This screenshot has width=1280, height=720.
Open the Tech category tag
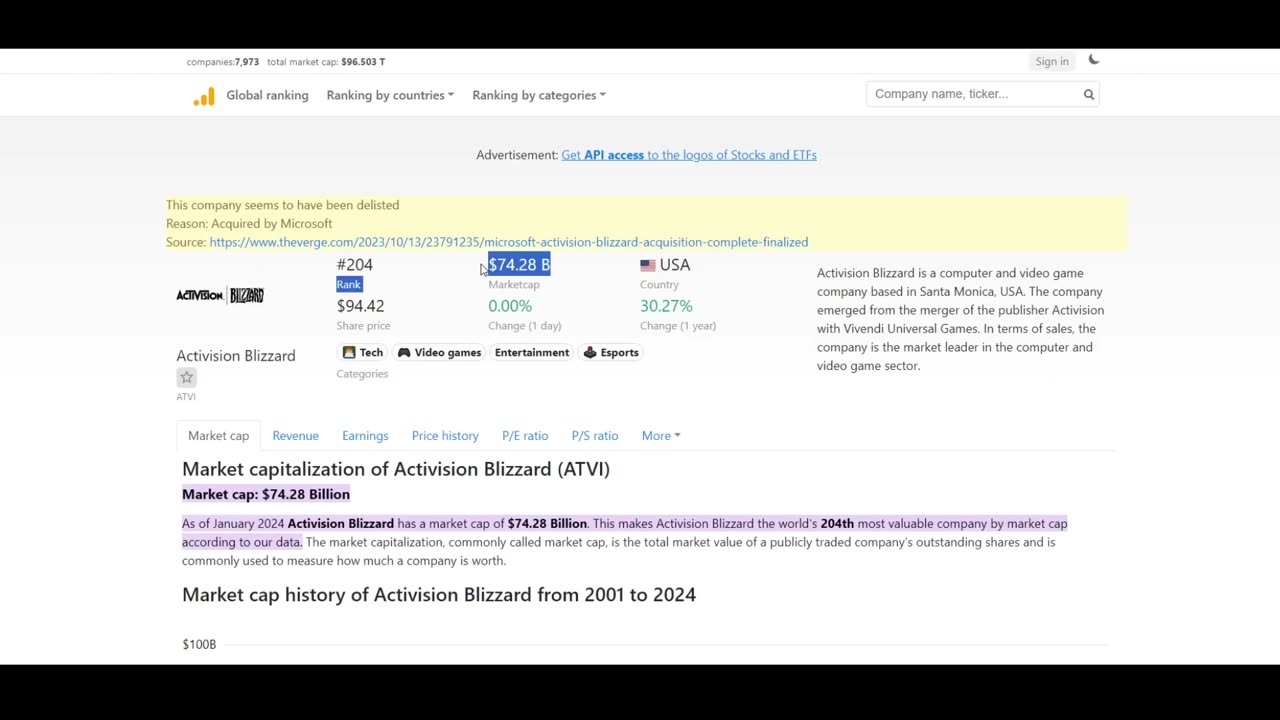tap(363, 352)
